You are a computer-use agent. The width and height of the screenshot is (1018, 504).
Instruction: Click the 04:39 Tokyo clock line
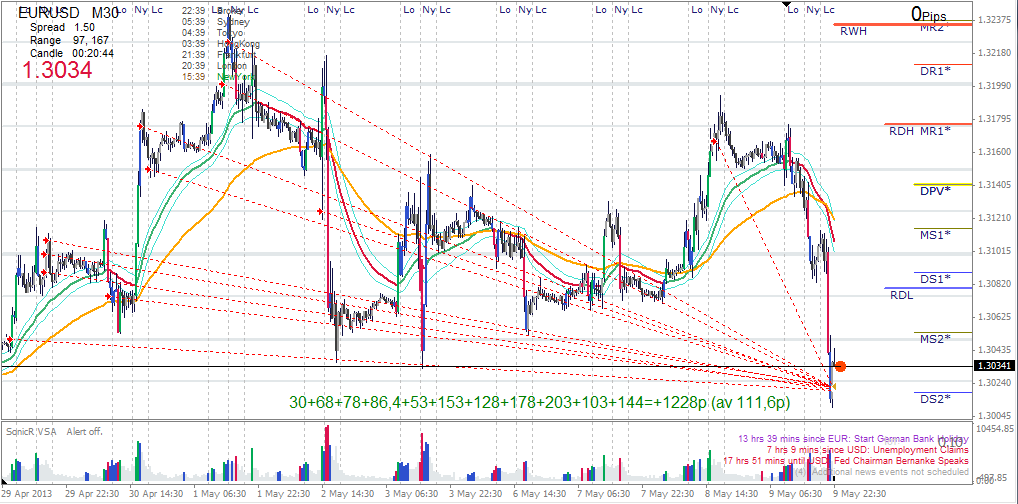pyautogui.click(x=213, y=33)
